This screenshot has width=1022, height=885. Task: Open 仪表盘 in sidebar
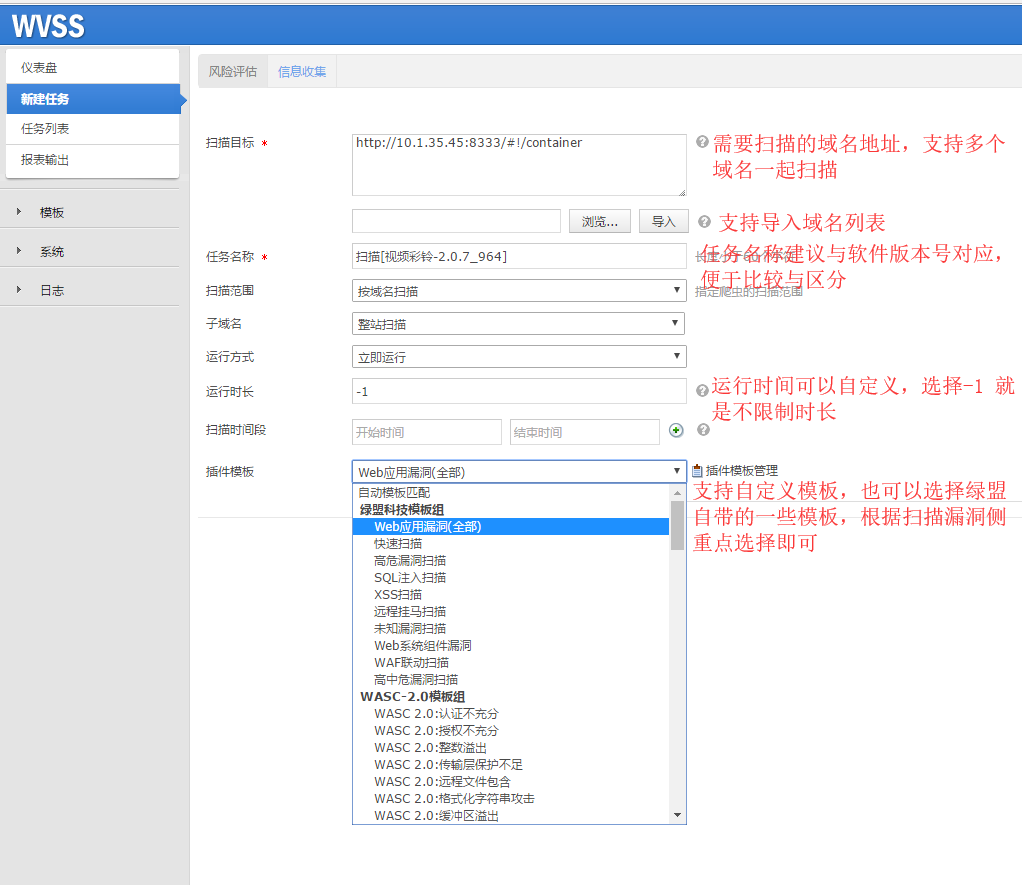pos(93,68)
